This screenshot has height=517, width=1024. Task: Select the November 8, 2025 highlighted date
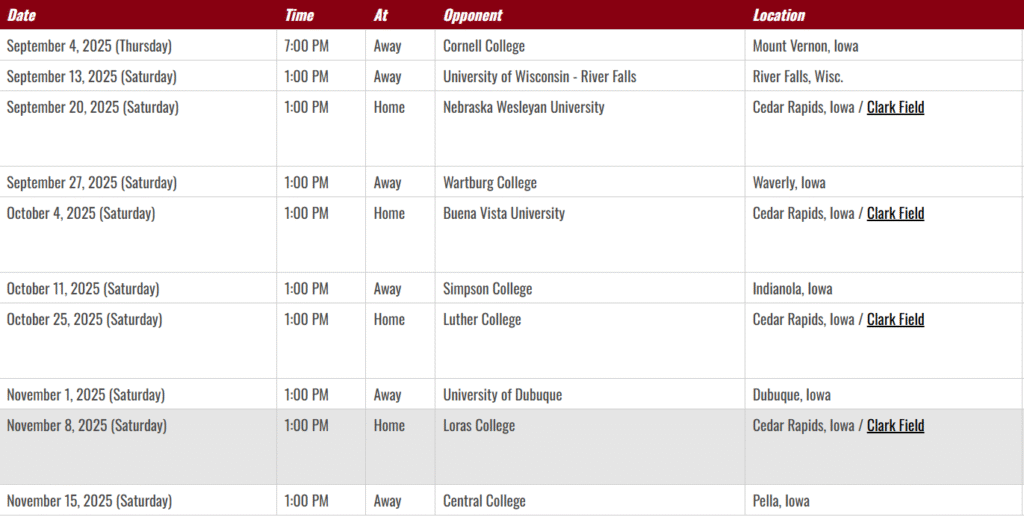pos(87,425)
